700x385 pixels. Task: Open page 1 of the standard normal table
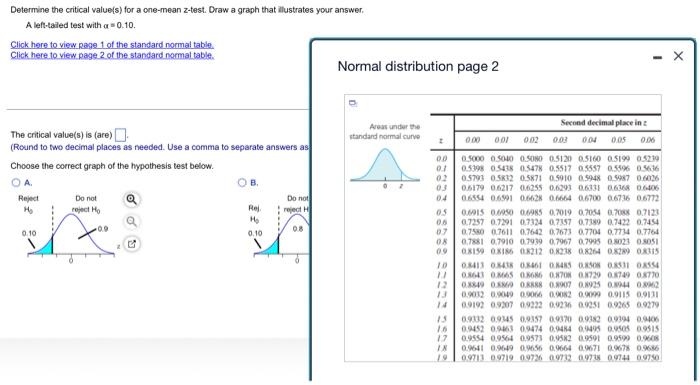pyautogui.click(x=112, y=45)
